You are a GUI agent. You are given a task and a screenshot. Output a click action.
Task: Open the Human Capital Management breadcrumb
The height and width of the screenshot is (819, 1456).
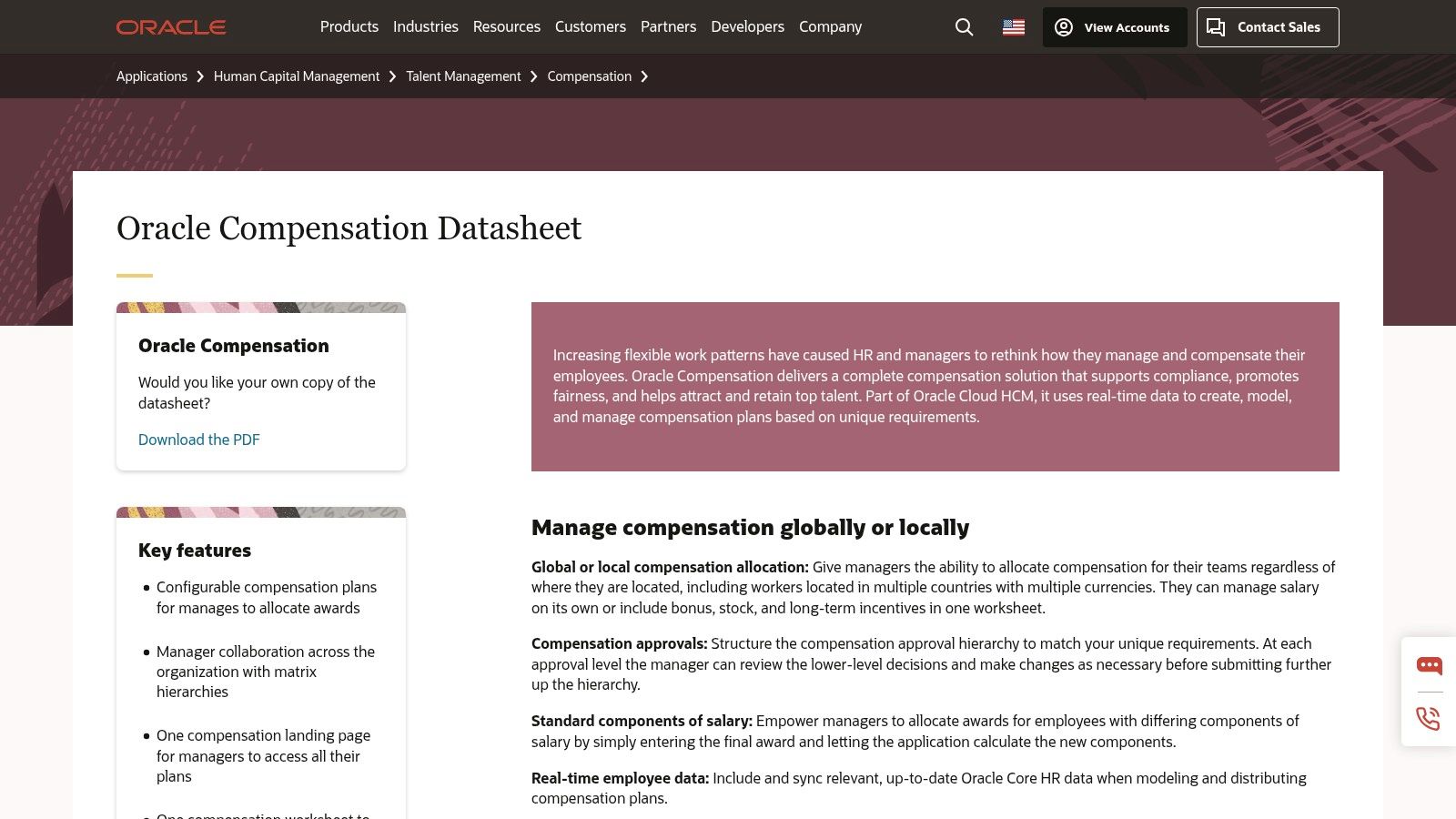297,76
